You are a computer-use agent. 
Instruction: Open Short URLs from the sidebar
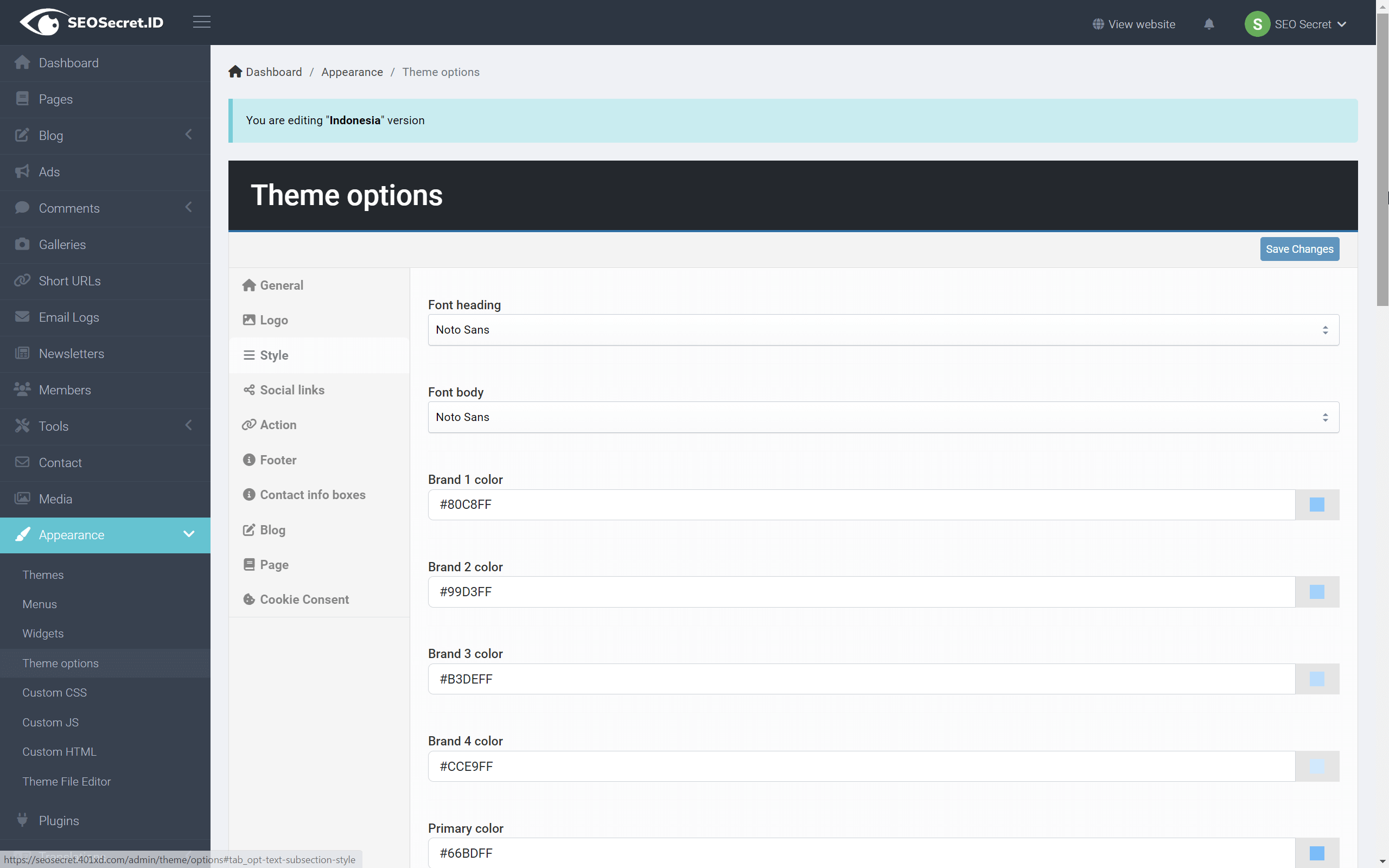[x=70, y=280]
